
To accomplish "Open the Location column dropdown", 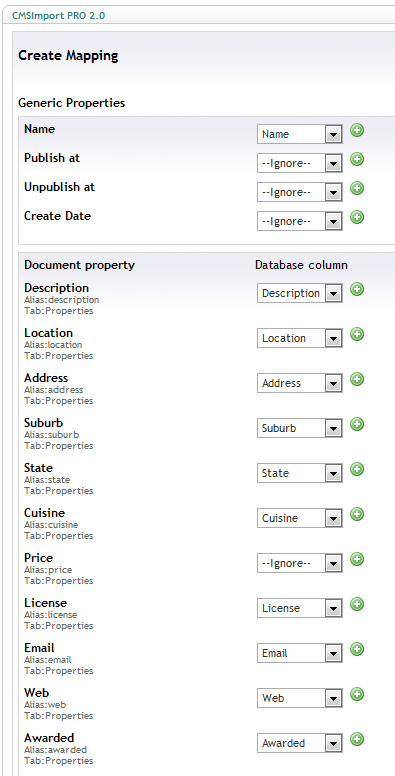I will pos(299,338).
